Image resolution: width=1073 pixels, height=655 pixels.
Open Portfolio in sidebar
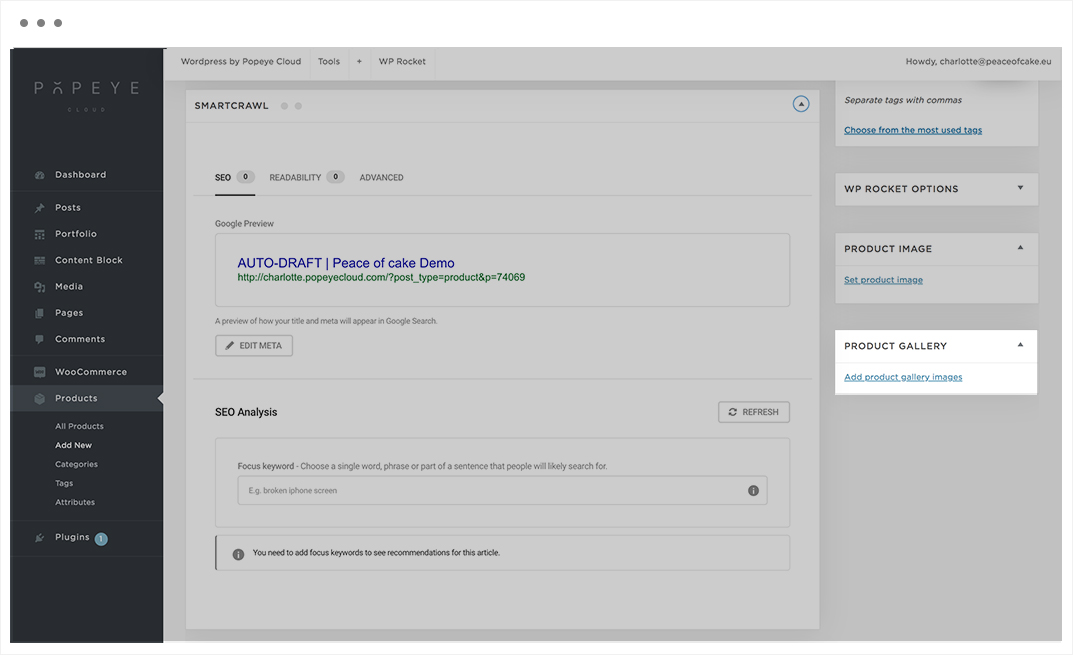pyautogui.click(x=76, y=234)
